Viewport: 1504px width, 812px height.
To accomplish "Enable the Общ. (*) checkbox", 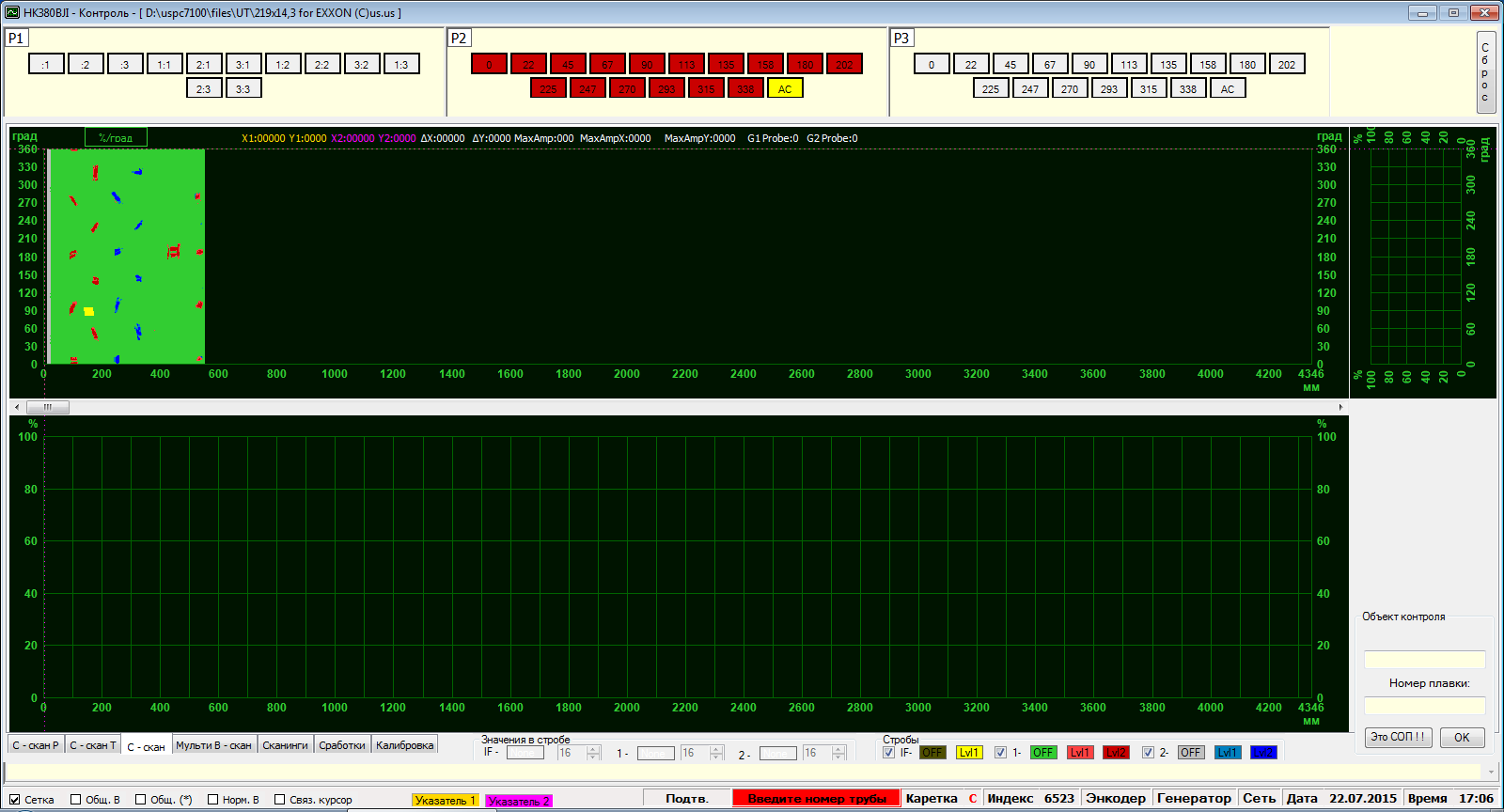I will click(140, 800).
